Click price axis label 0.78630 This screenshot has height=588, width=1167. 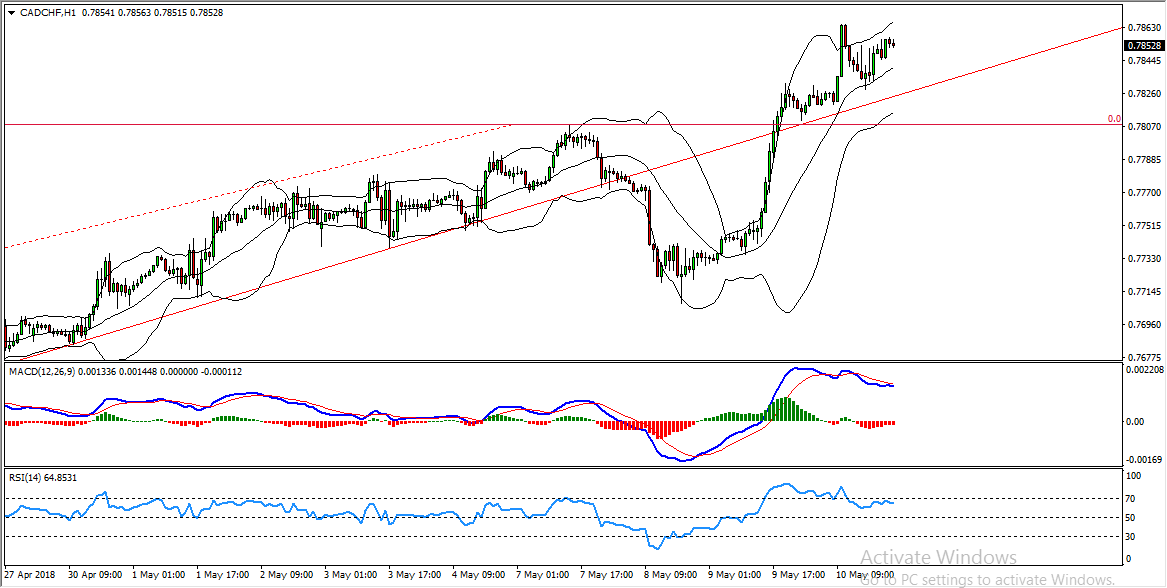(x=1145, y=28)
